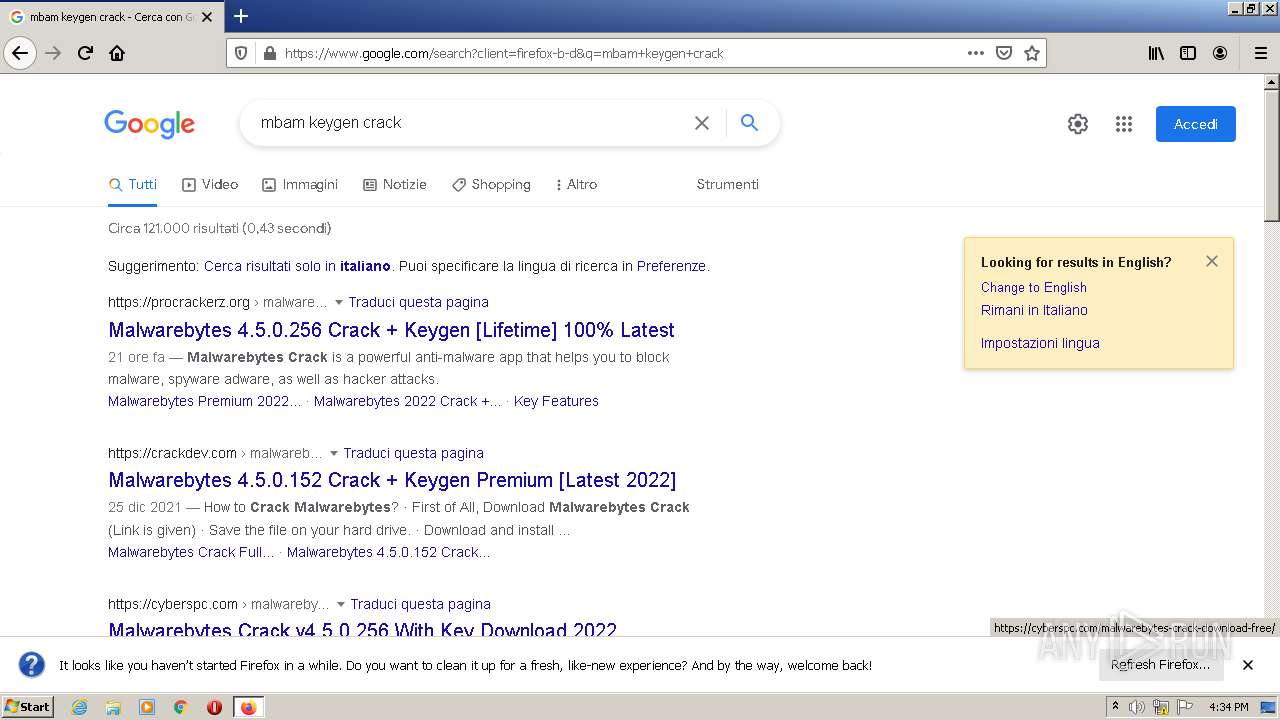Viewport: 1280px width, 720px height.
Task: Open Google settings gear icon
Action: (1077, 124)
